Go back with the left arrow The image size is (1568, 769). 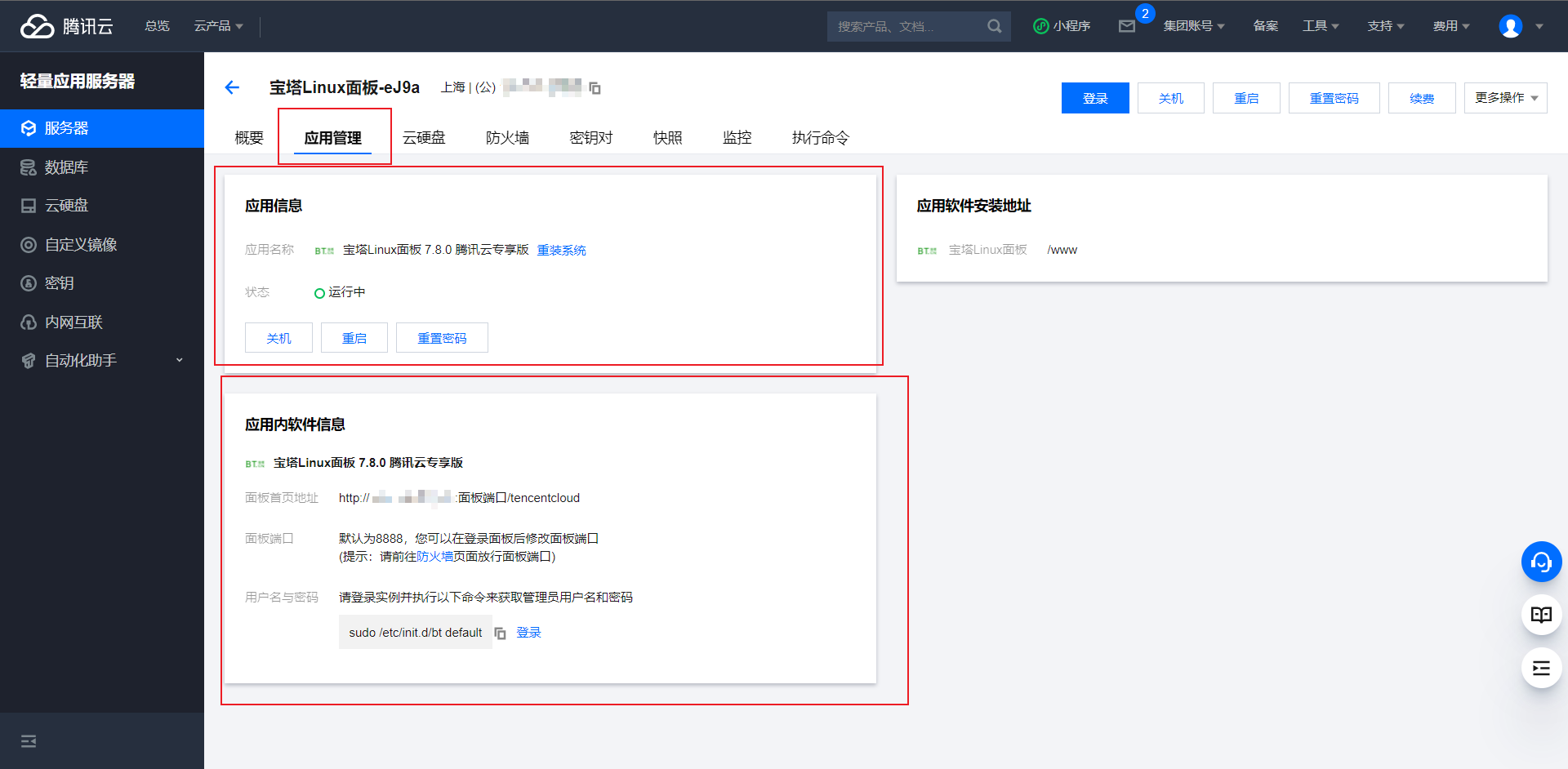(233, 87)
